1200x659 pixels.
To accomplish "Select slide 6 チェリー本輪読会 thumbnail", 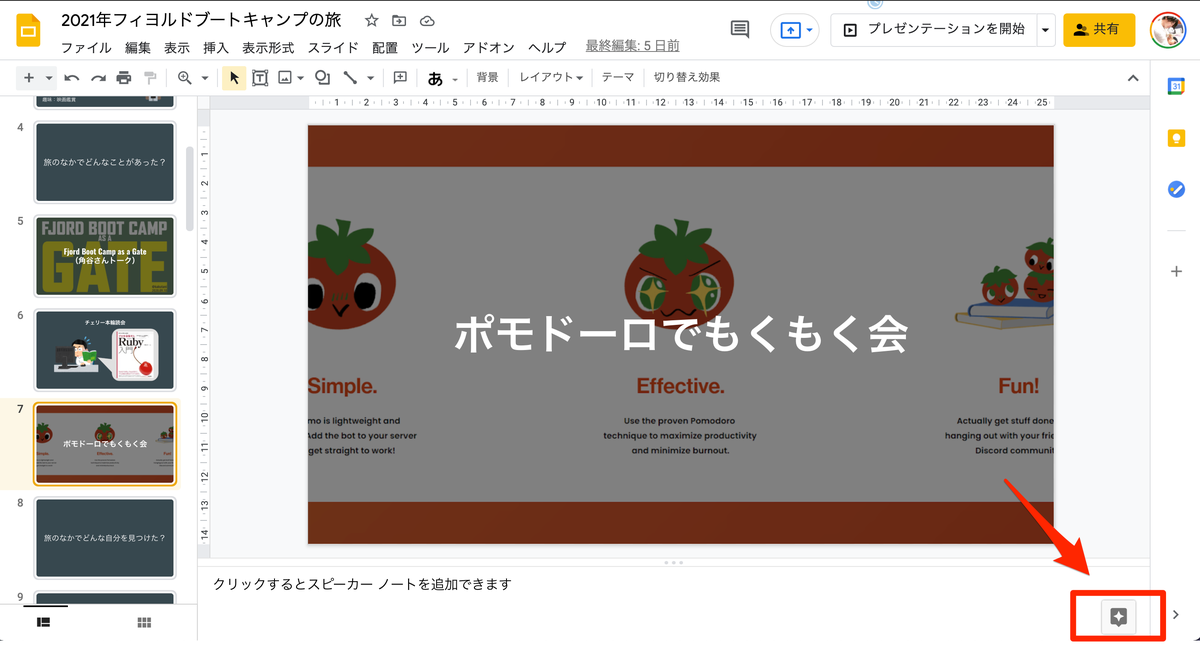I will [x=105, y=350].
